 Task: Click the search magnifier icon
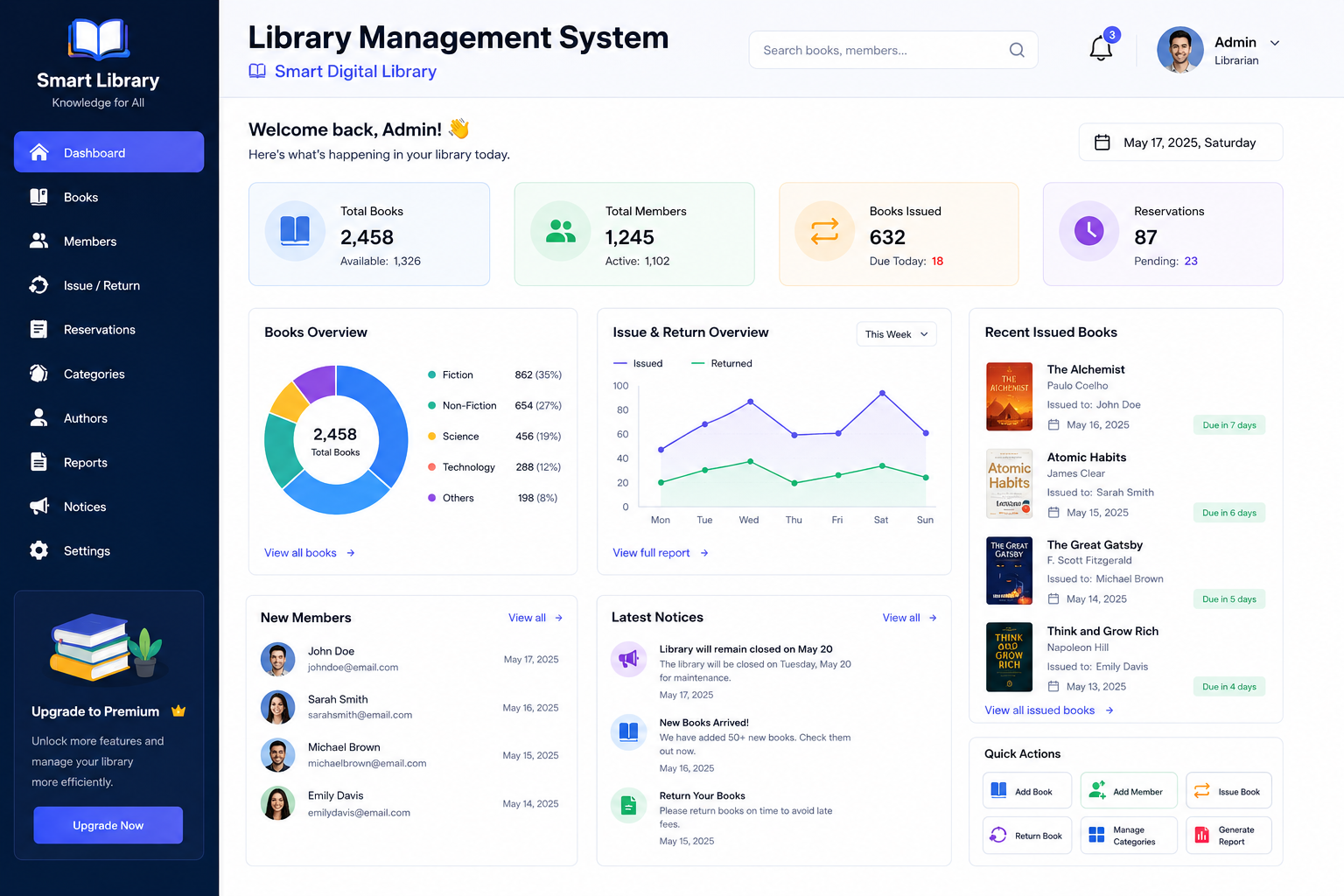(1017, 50)
